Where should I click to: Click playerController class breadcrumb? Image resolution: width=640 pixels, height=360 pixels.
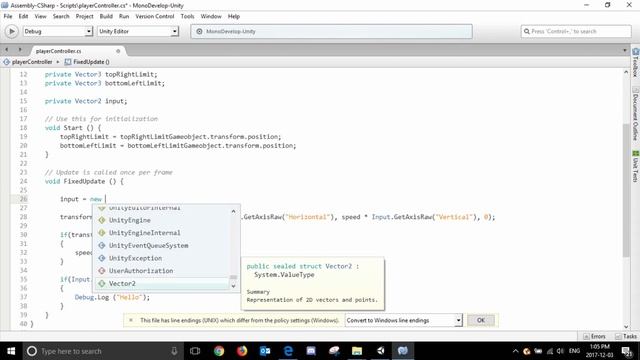pyautogui.click(x=29, y=62)
